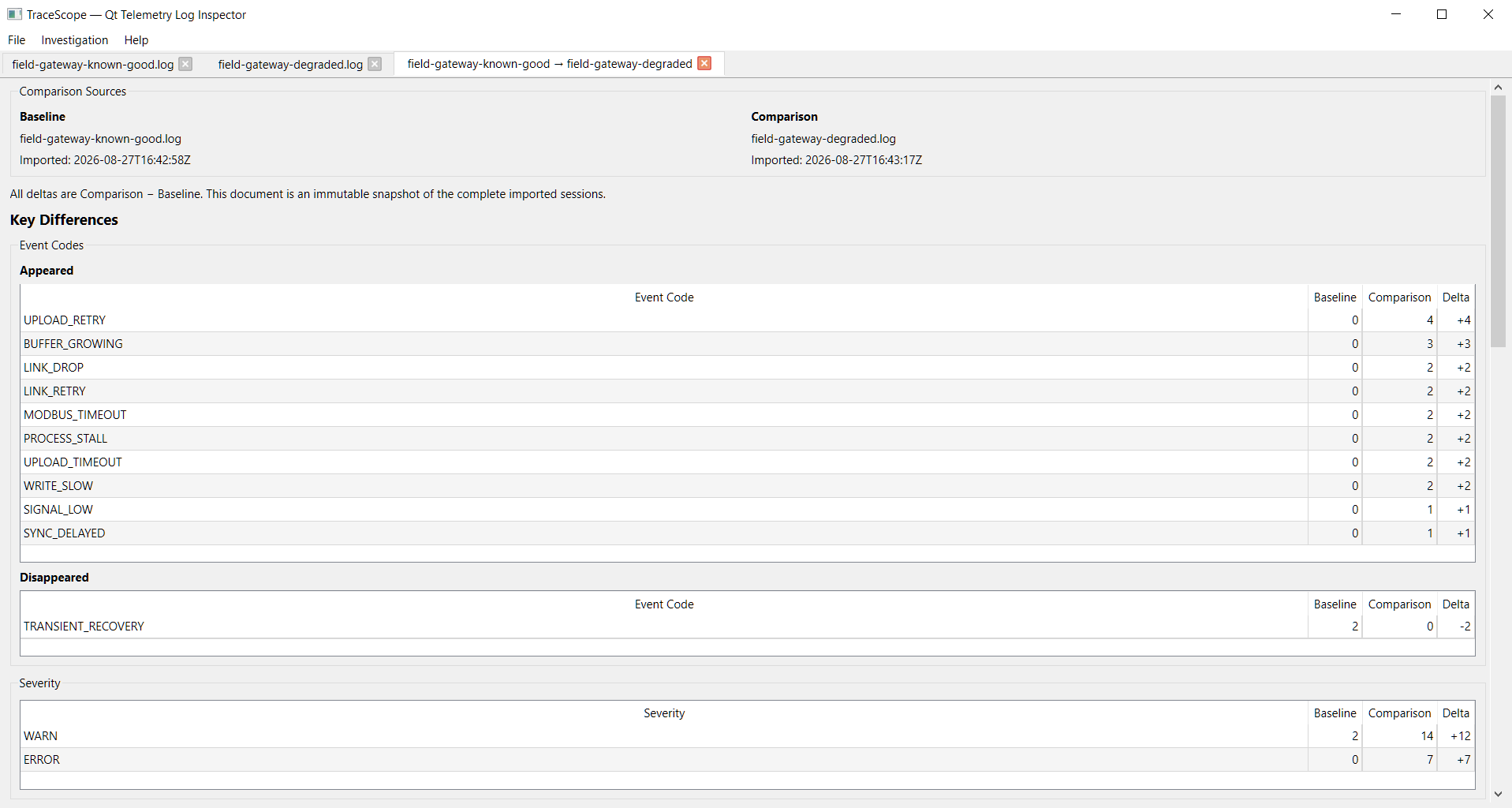Select the BUFFER_GROWING event row
The width and height of the screenshot is (1512, 808).
(747, 344)
